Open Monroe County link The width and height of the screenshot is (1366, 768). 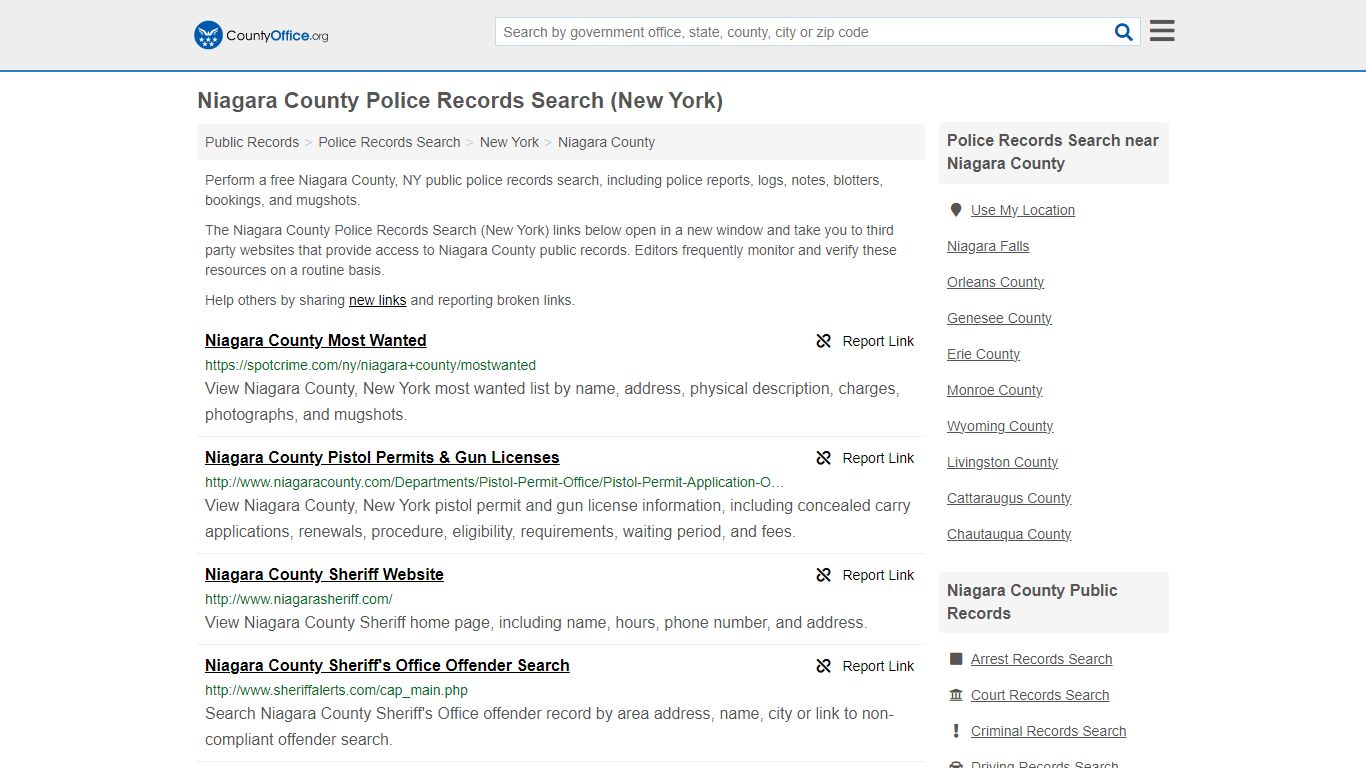click(994, 390)
